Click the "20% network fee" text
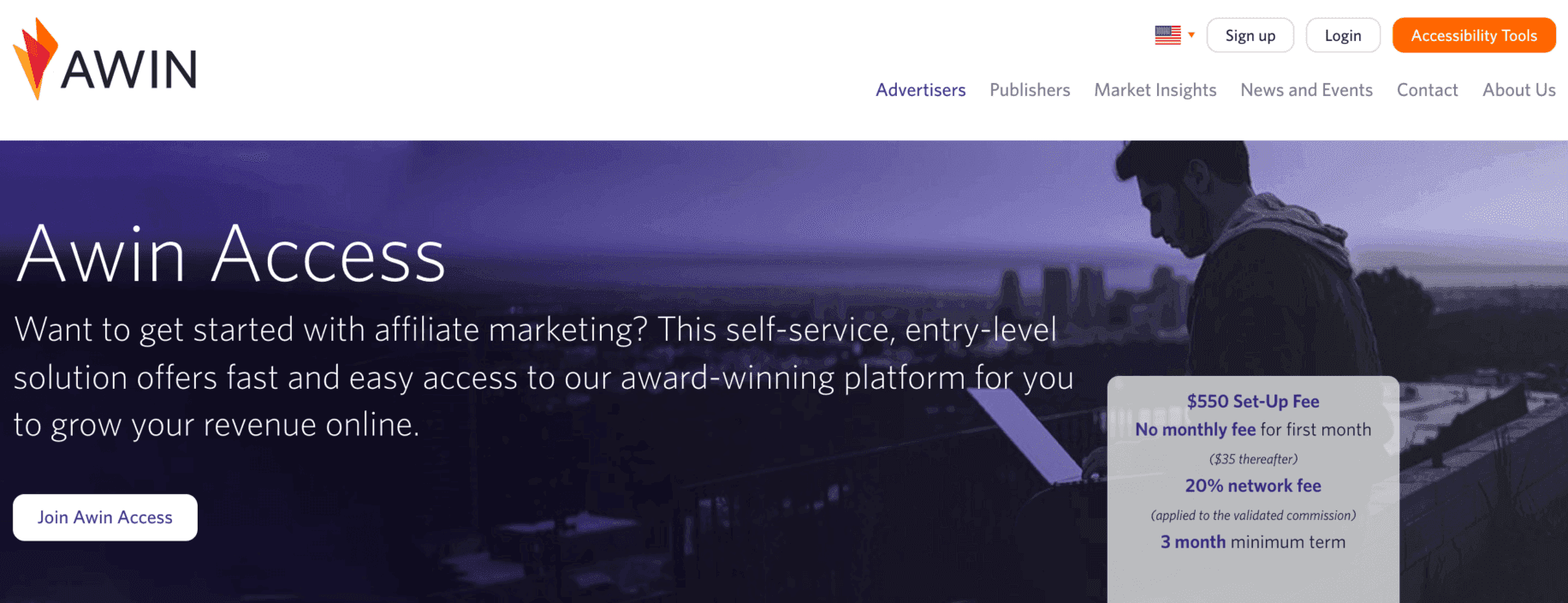The image size is (1568, 603). pyautogui.click(x=1253, y=486)
